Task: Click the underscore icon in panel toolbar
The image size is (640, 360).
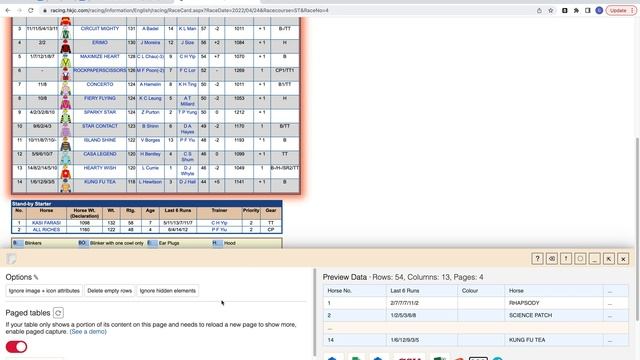Action: tap(595, 258)
